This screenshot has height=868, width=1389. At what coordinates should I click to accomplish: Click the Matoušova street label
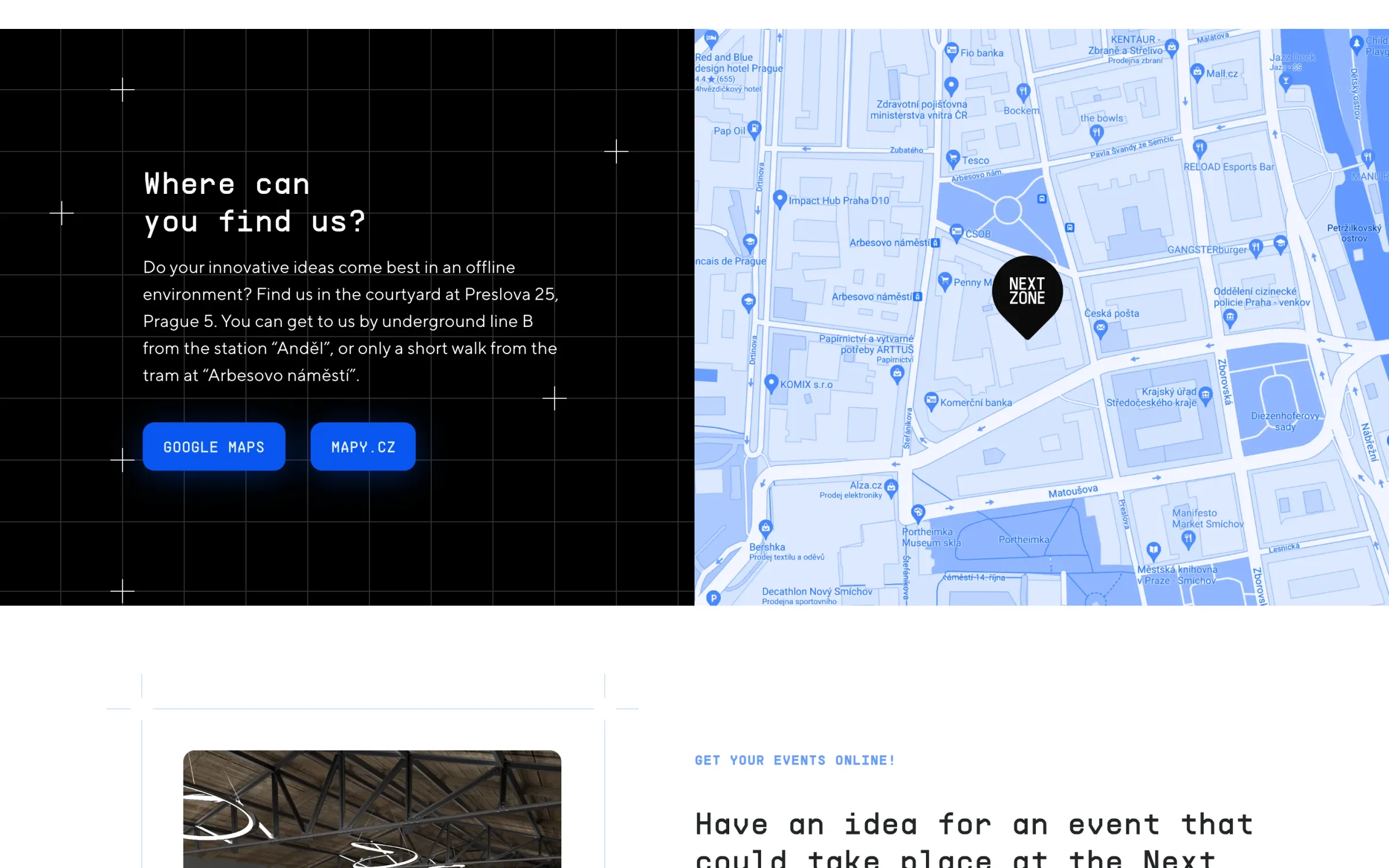(x=1073, y=491)
